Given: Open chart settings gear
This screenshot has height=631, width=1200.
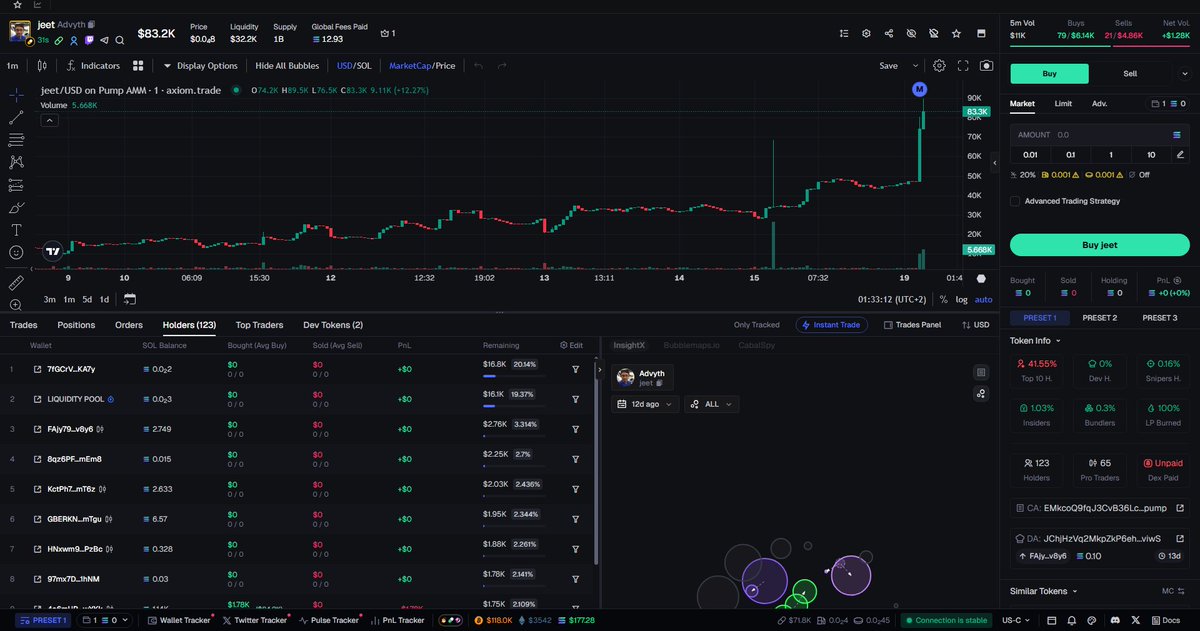Looking at the screenshot, I should 939,66.
